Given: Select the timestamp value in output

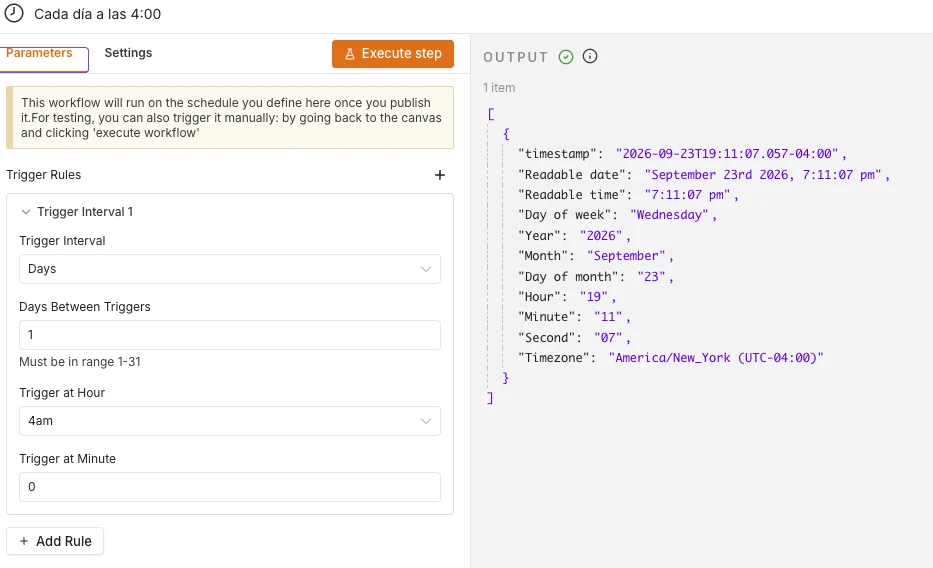Looking at the screenshot, I should click(x=727, y=153).
